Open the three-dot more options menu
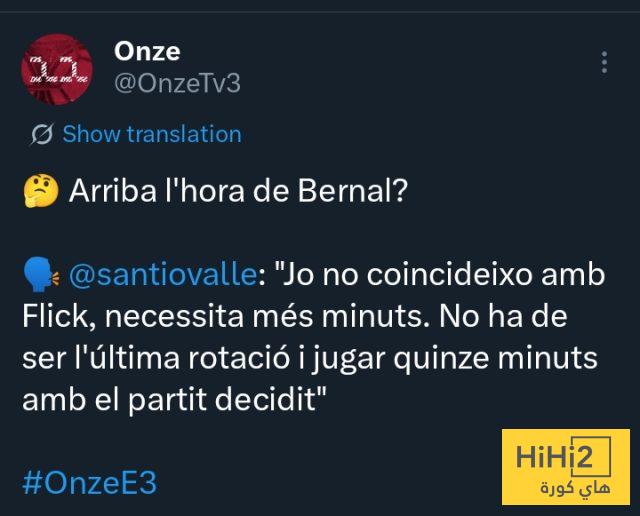The image size is (640, 516). [604, 63]
